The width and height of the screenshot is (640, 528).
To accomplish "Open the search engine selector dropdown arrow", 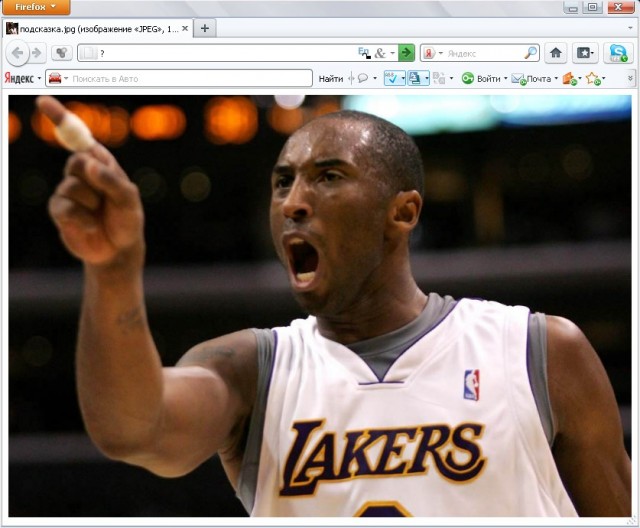I will click(x=440, y=53).
